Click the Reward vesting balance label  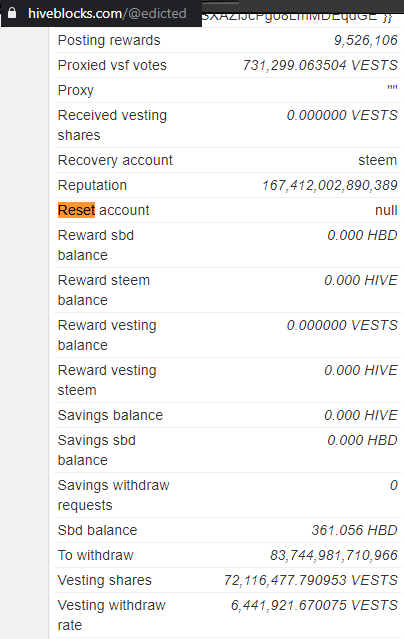(x=107, y=335)
